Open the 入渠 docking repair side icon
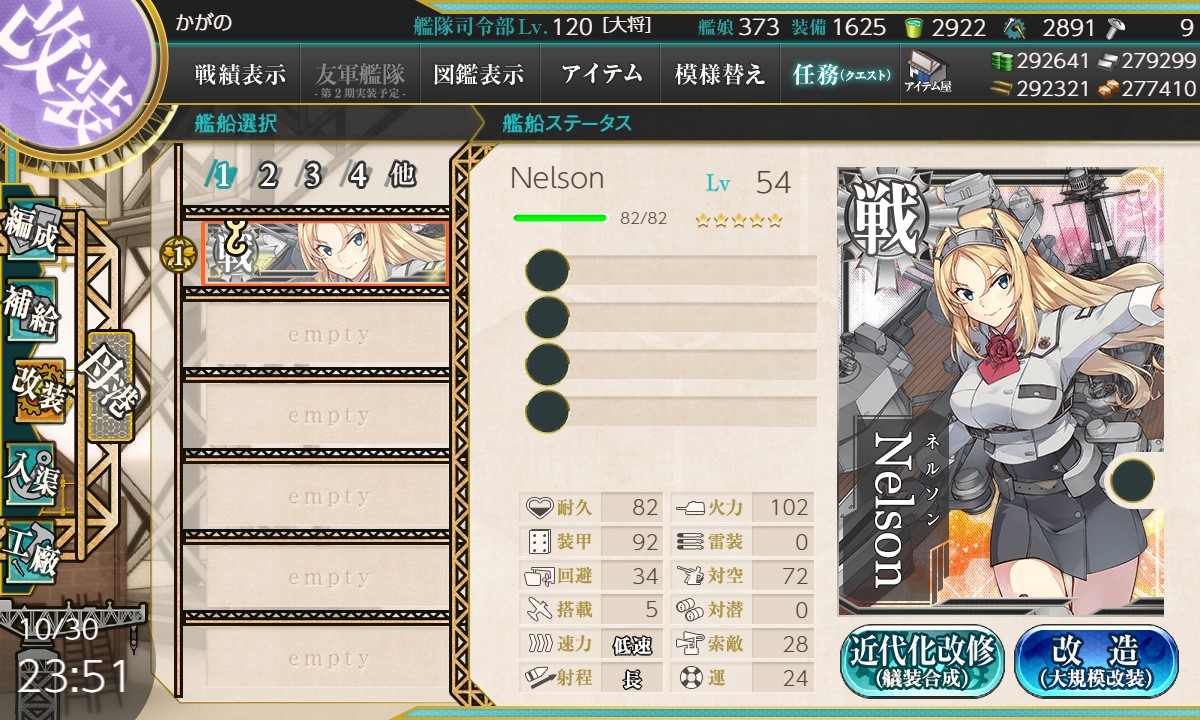Image resolution: width=1200 pixels, height=720 pixels. pyautogui.click(x=31, y=473)
